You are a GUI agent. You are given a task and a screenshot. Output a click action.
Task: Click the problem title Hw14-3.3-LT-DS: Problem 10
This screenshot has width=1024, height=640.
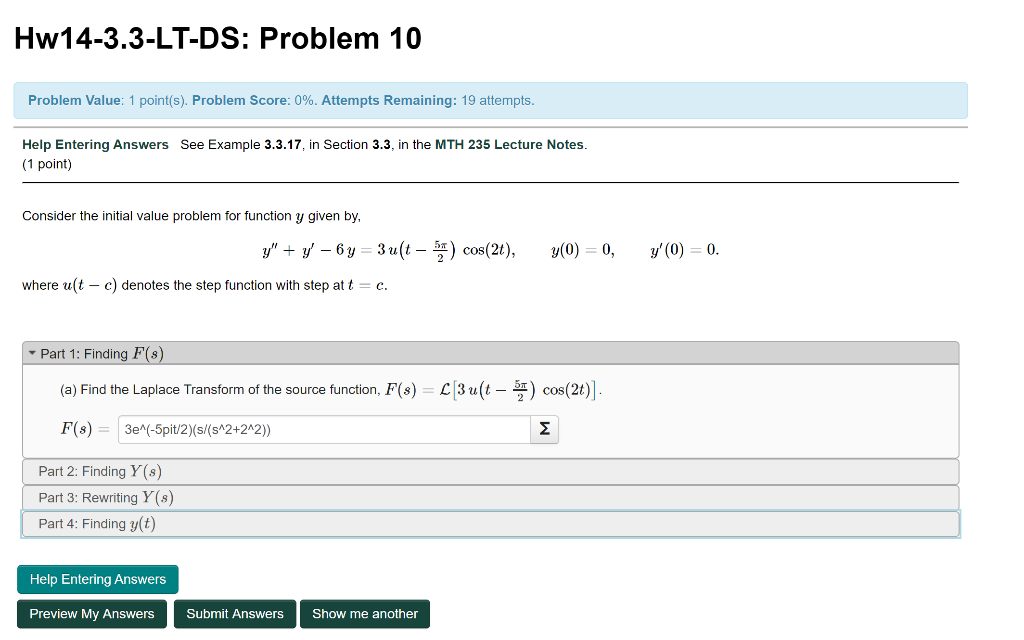[x=218, y=37]
